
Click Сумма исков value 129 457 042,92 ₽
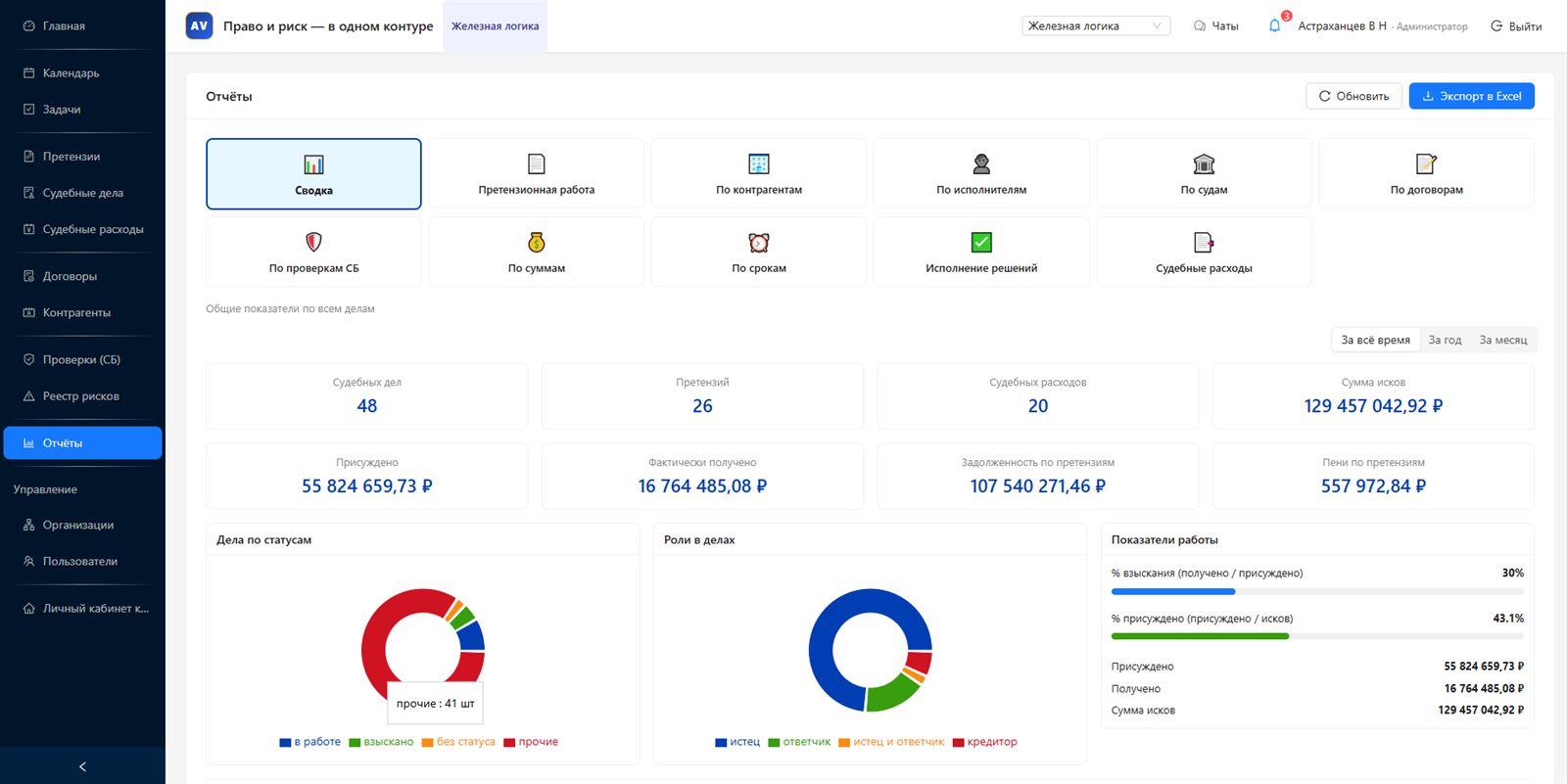pyautogui.click(x=1373, y=406)
